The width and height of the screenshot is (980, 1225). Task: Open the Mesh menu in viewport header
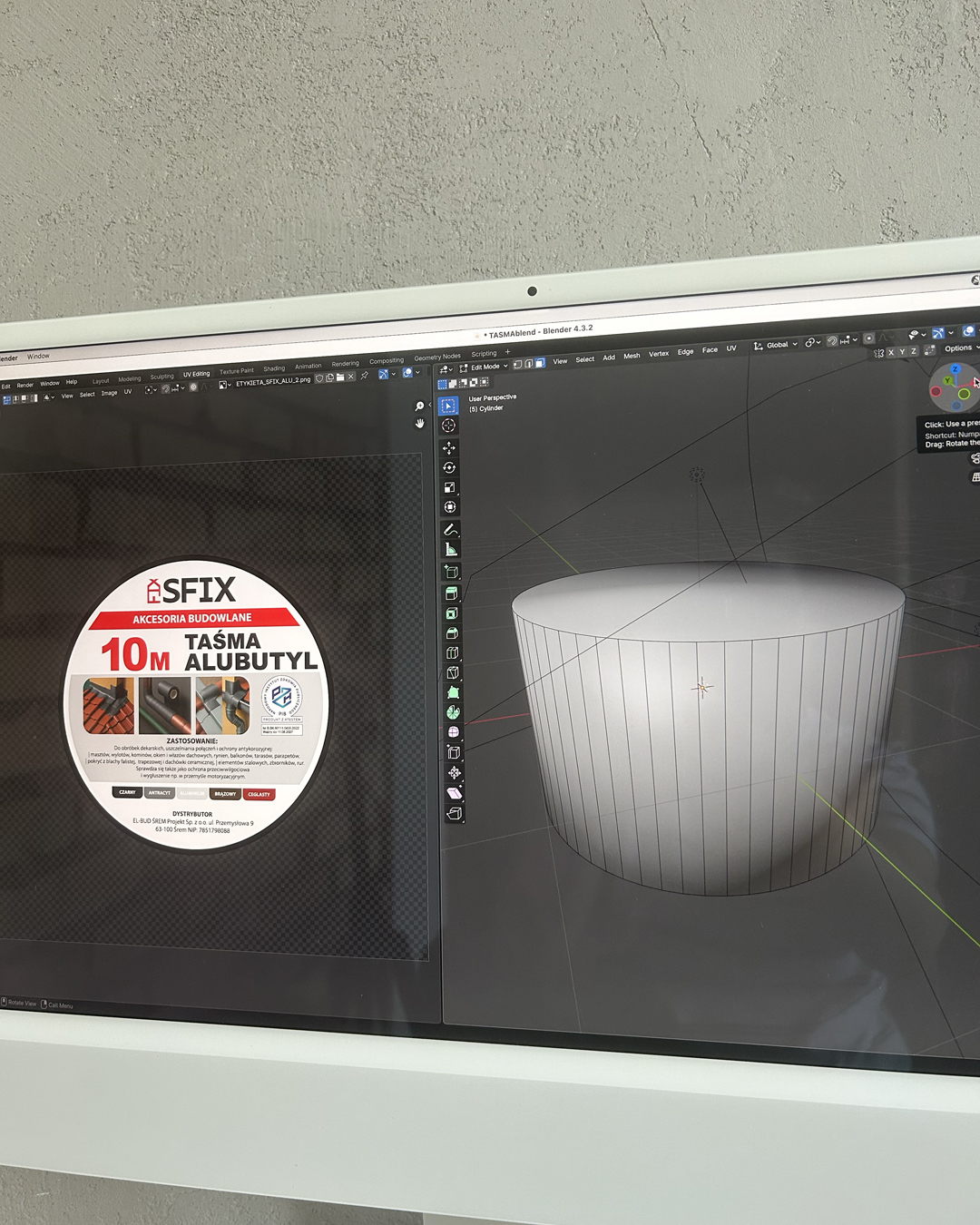pos(632,356)
